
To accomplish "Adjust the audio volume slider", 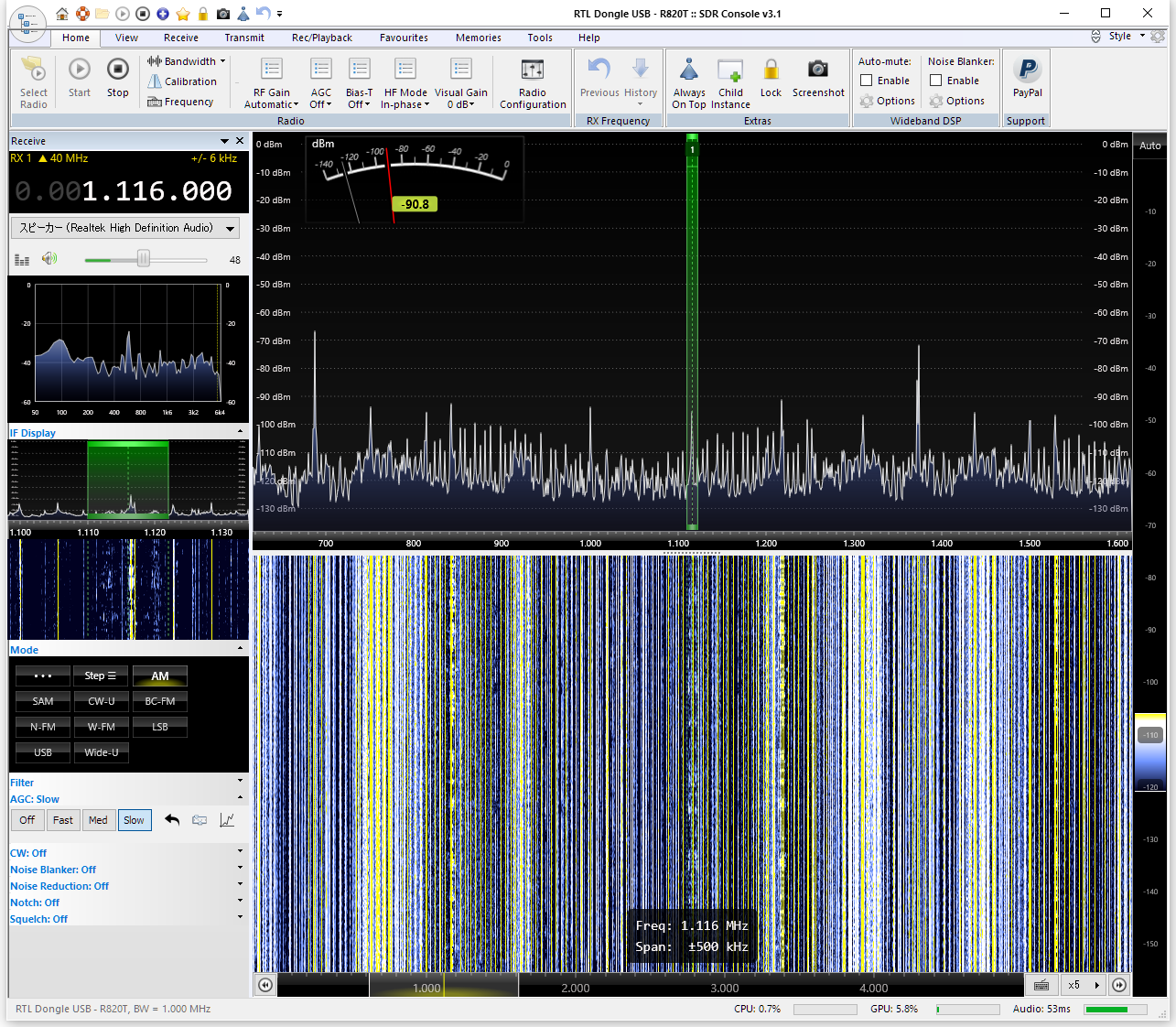I will pos(144,260).
